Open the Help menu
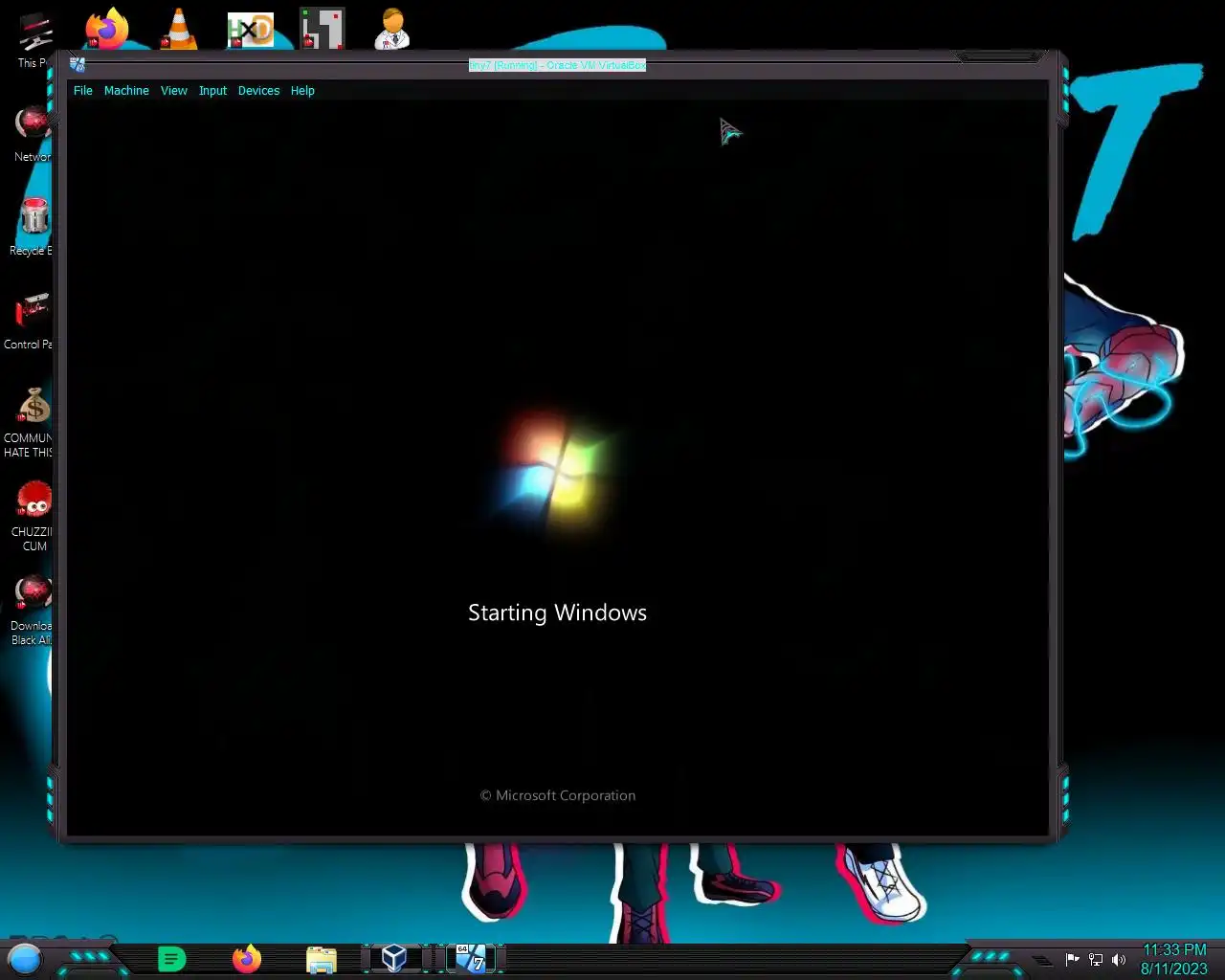Image resolution: width=1225 pixels, height=980 pixels. click(x=302, y=91)
